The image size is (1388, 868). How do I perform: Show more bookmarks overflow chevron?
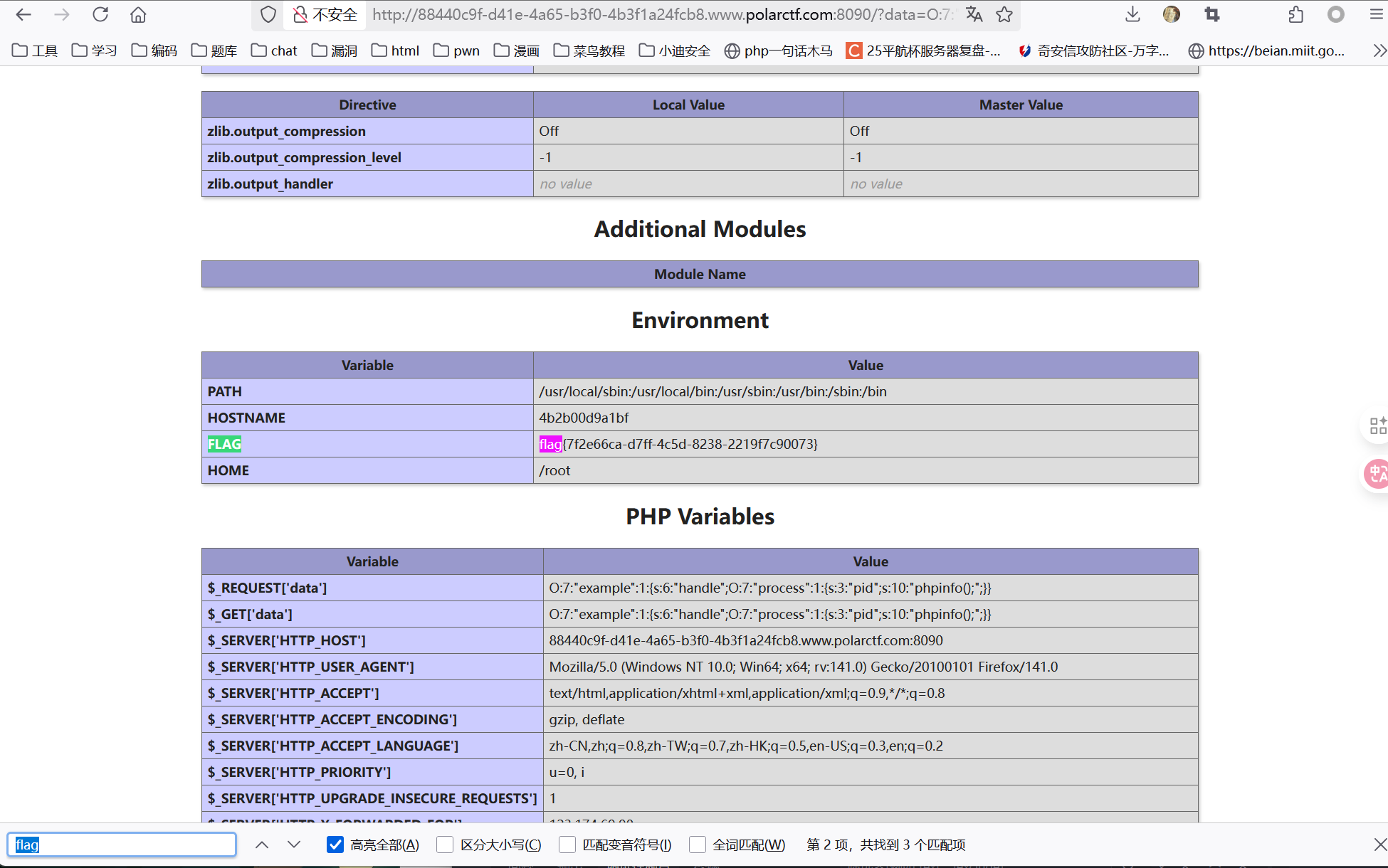click(1379, 51)
